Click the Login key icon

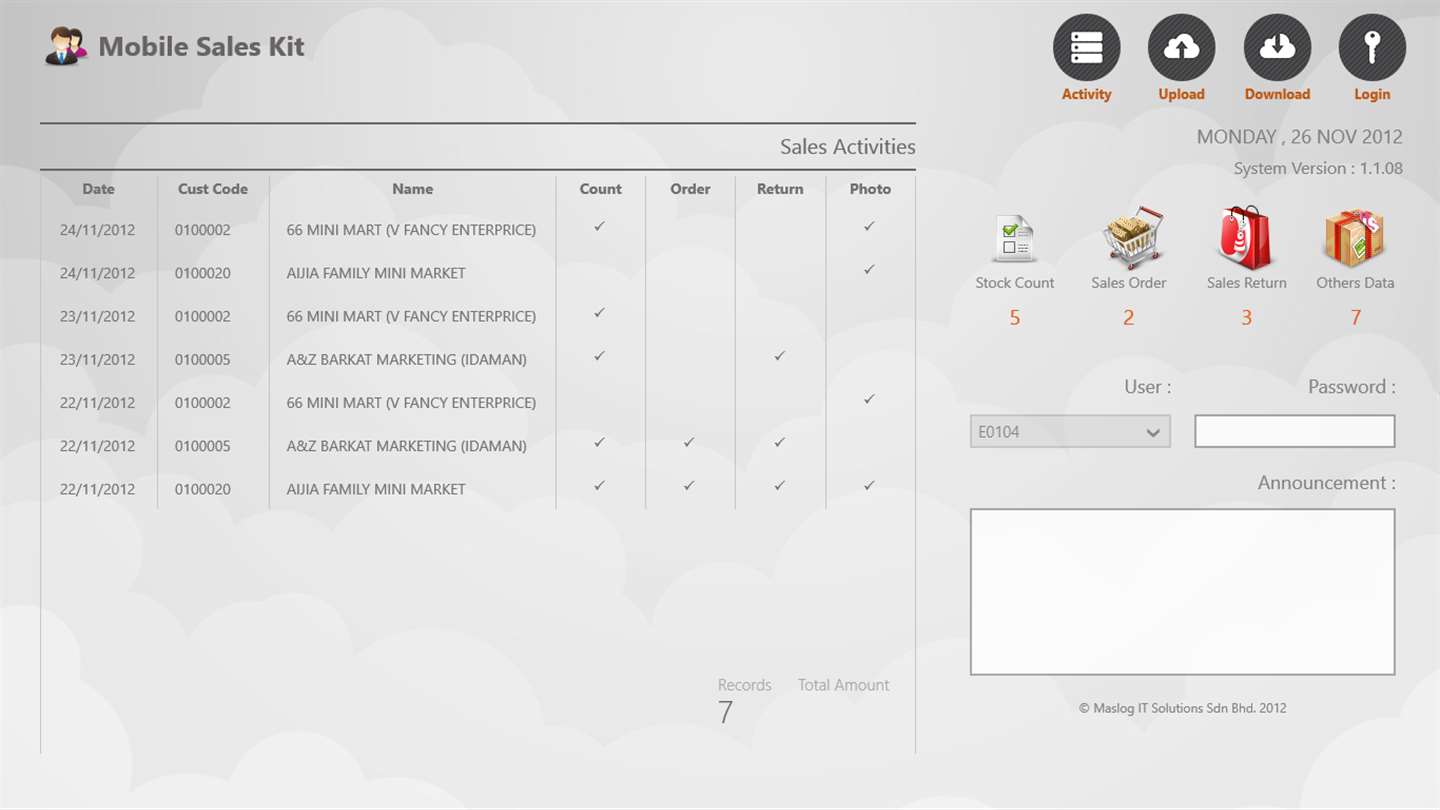tap(1372, 47)
